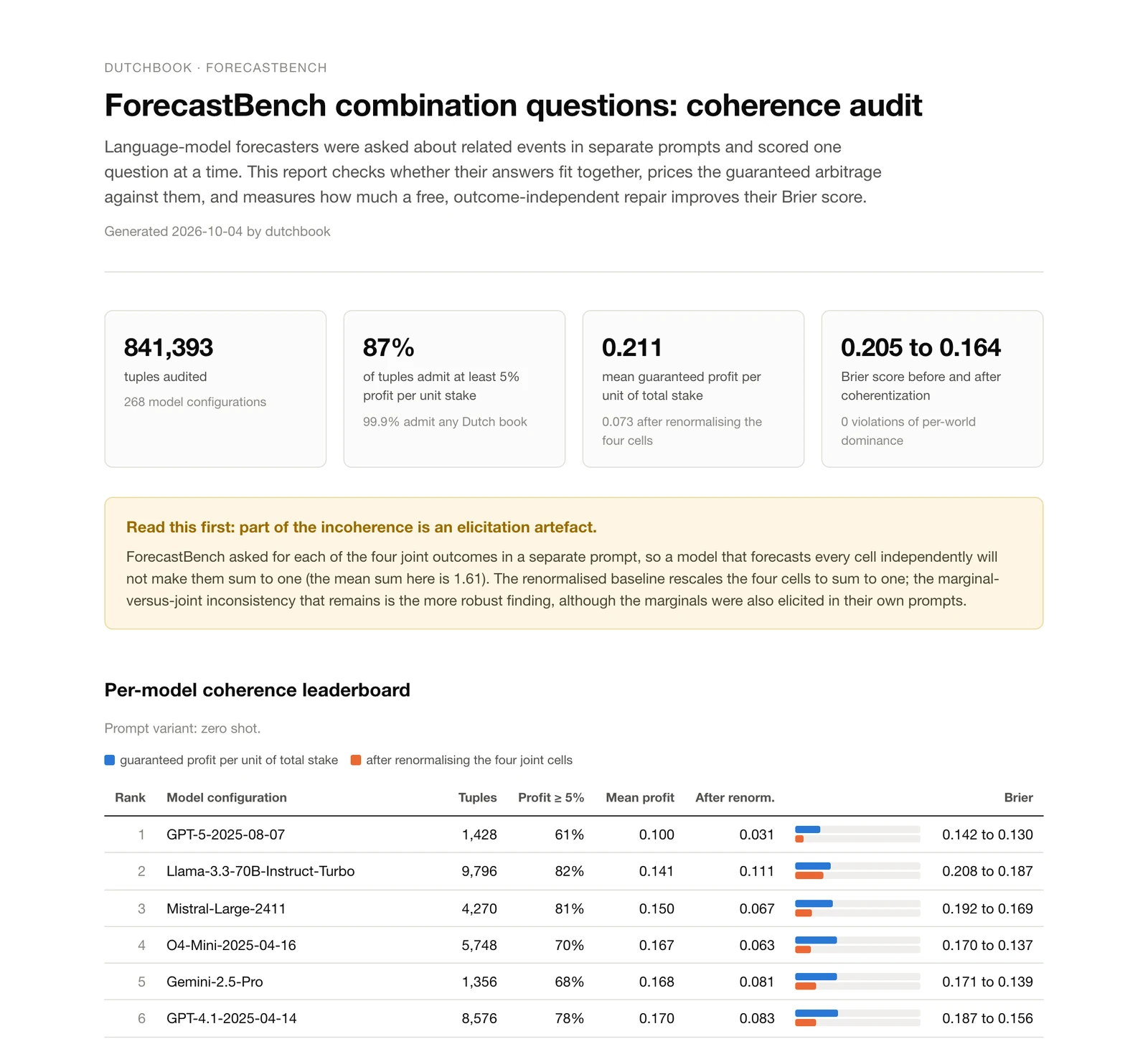
Task: Click the GPT-4.1-2025-04-14 model name
Action: click(231, 1018)
